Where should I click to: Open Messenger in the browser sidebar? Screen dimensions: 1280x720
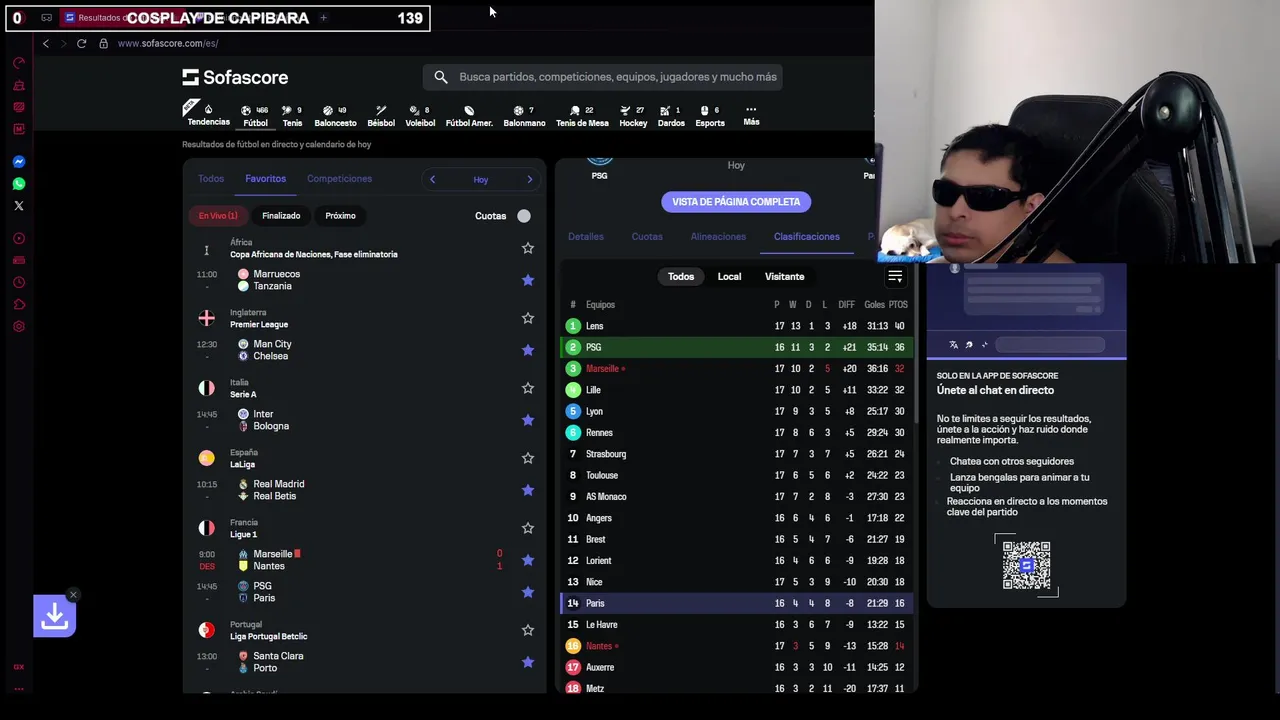coord(18,162)
